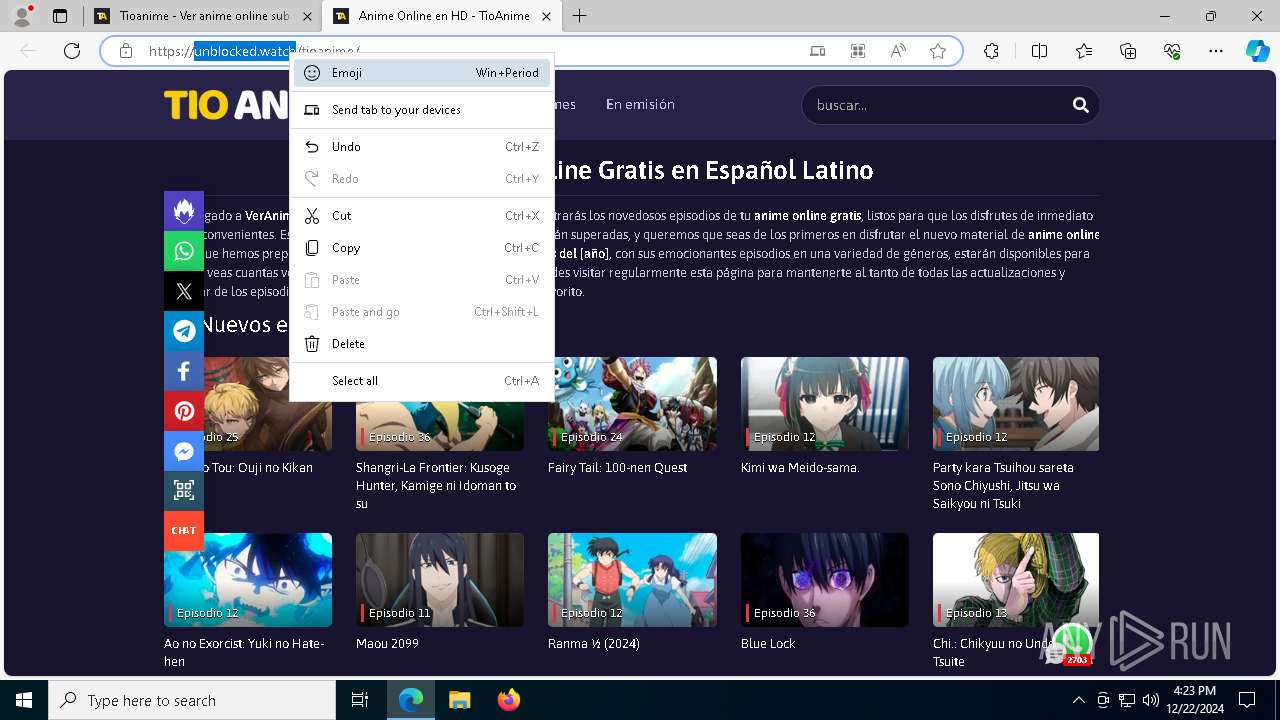This screenshot has width=1280, height=720.
Task: Launch Firefox from taskbar
Action: (x=508, y=700)
